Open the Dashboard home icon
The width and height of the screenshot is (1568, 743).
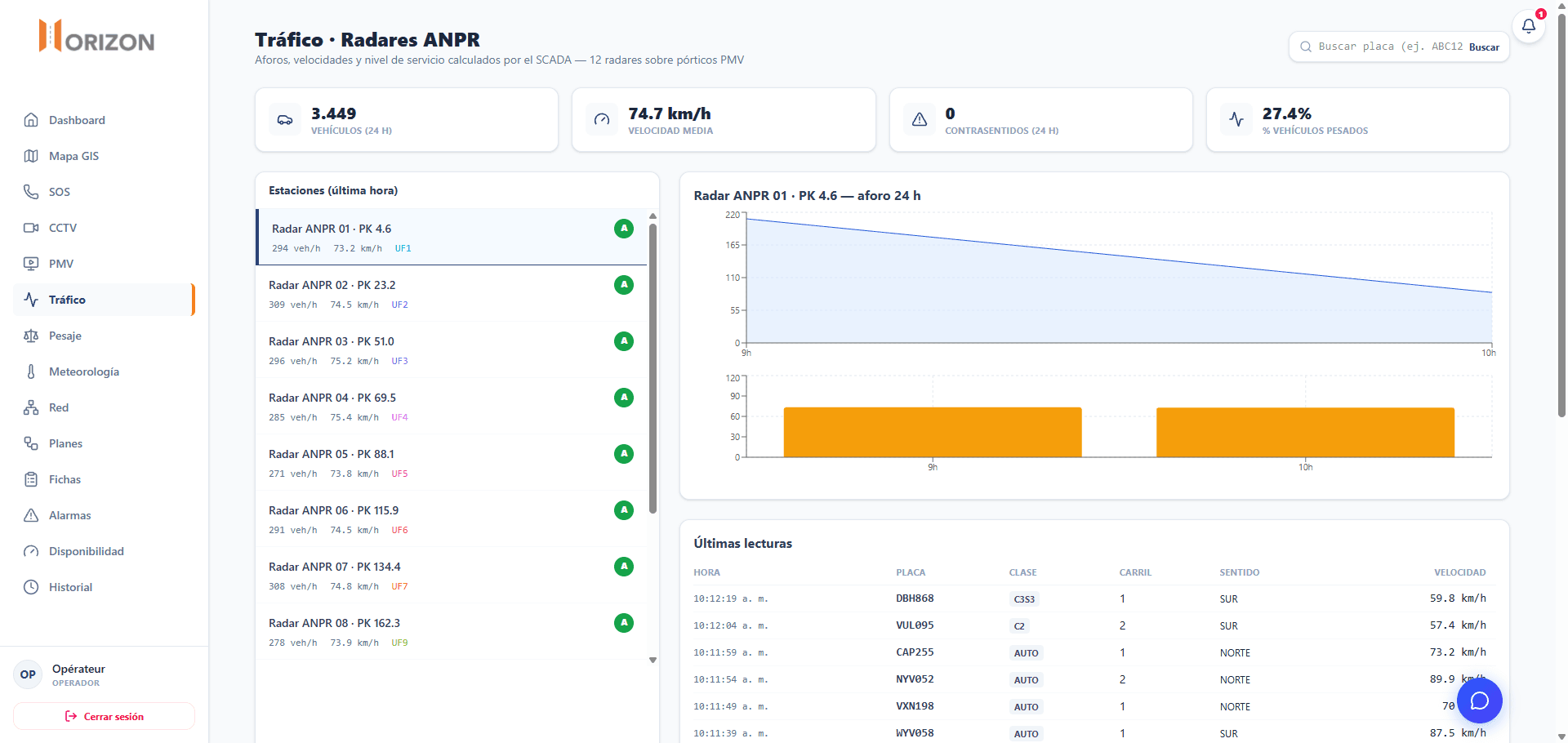click(31, 120)
